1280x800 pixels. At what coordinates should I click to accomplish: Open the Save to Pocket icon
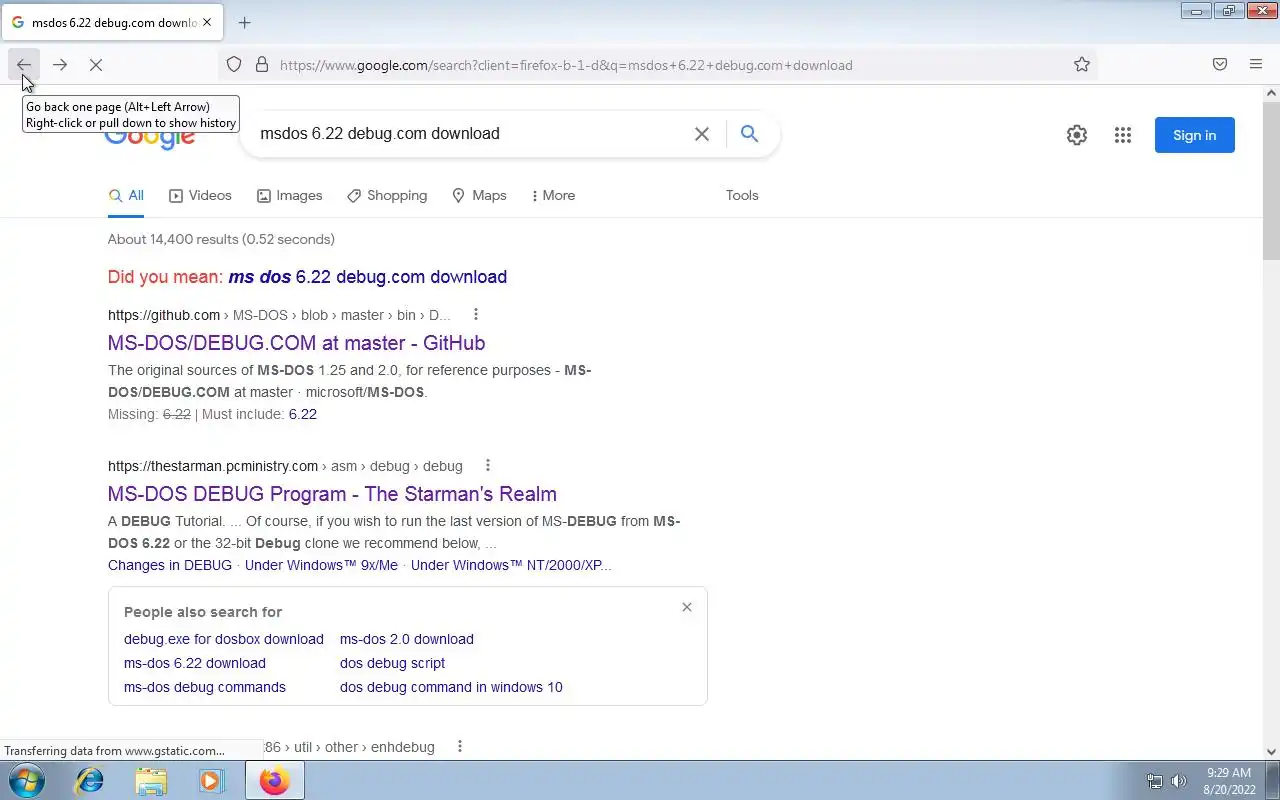tap(1220, 65)
